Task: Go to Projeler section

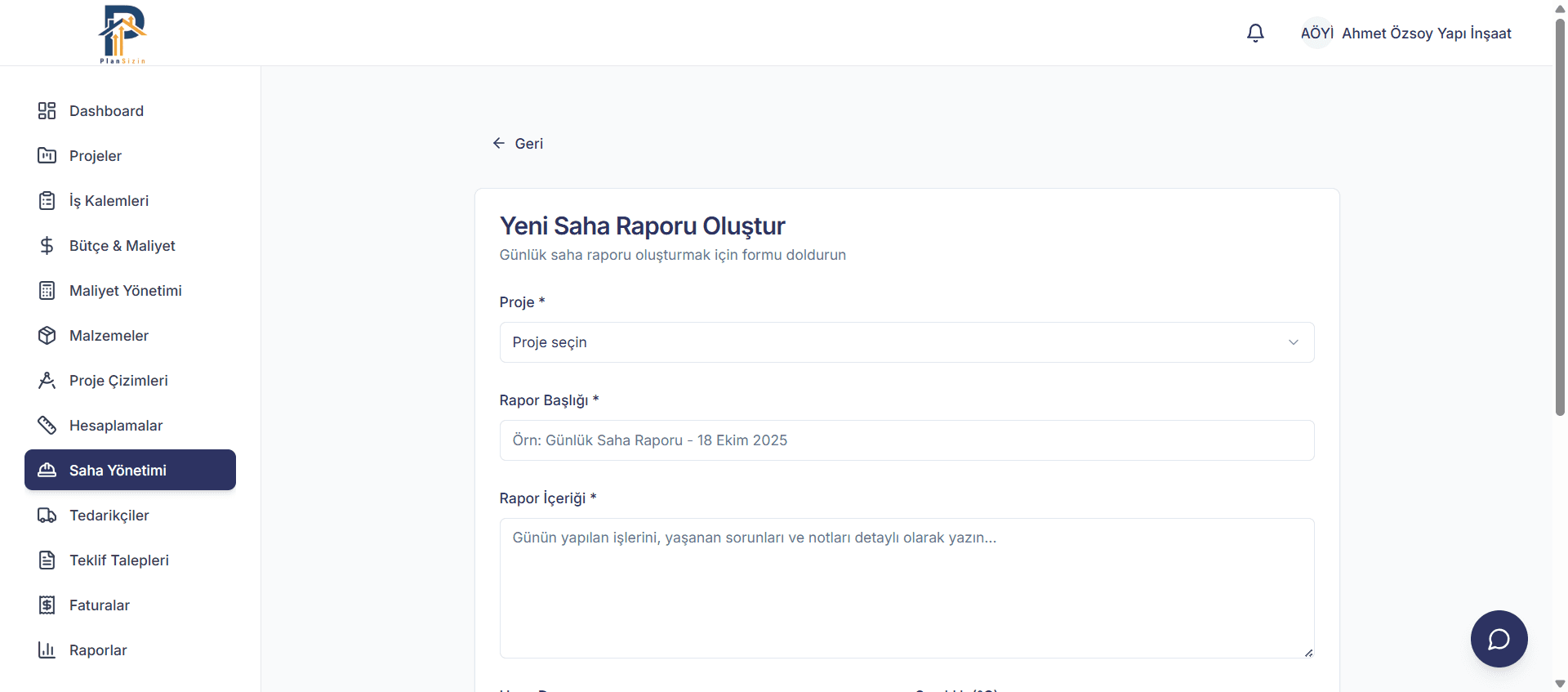Action: tap(130, 156)
